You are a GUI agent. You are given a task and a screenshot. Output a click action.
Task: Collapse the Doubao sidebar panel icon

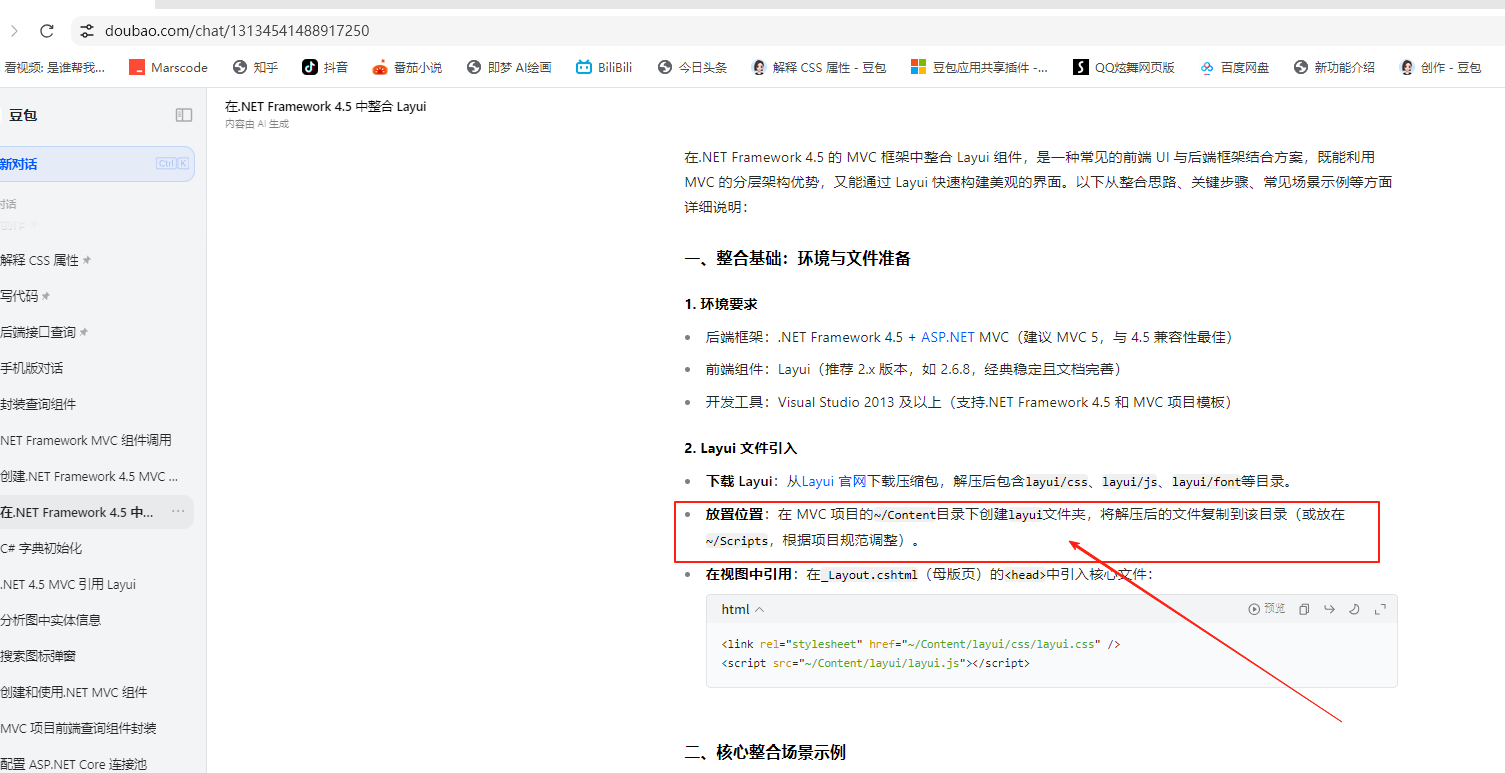pyautogui.click(x=184, y=115)
